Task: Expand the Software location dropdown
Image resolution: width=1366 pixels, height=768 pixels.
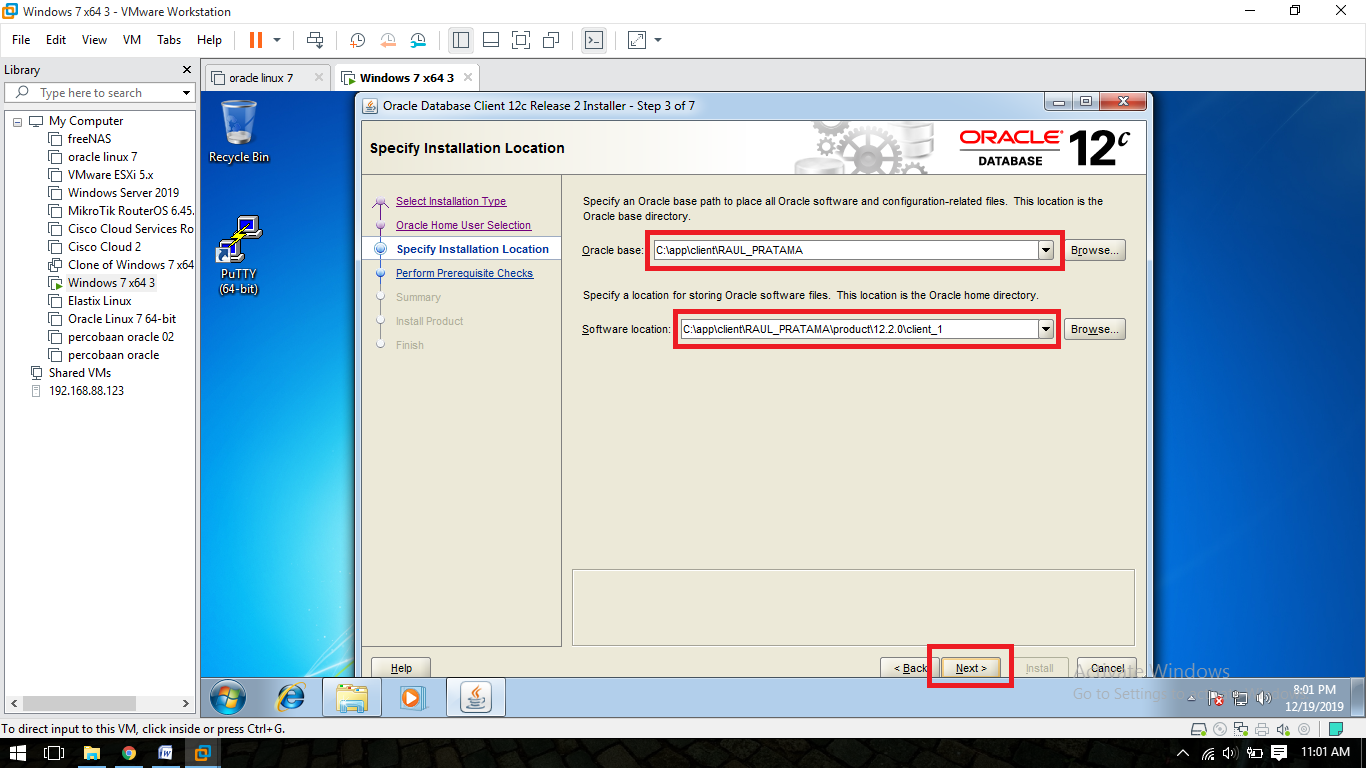Action: click(1046, 329)
